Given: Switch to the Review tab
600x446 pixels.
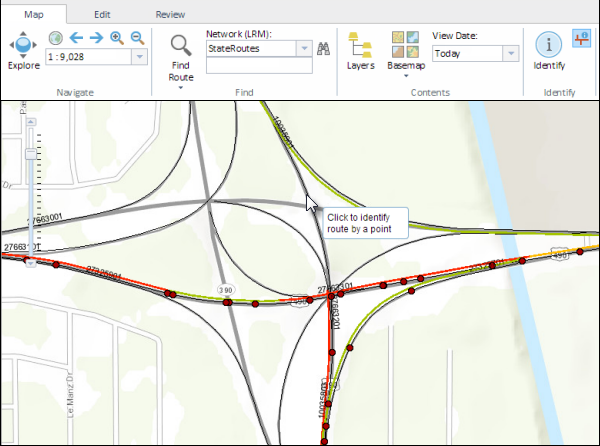Looking at the screenshot, I should coord(170,15).
